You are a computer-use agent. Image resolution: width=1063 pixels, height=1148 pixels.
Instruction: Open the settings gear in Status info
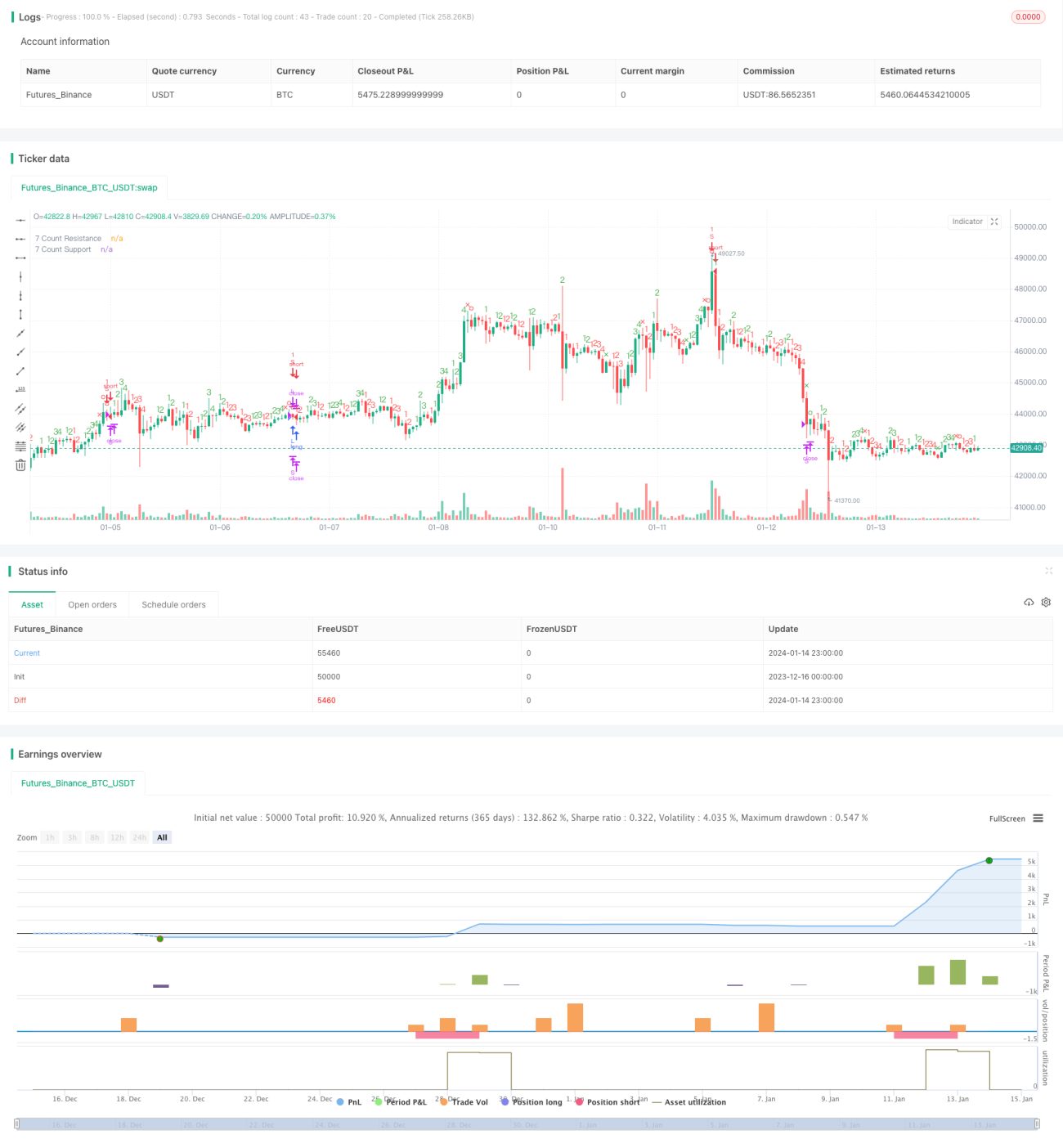[1046, 603]
